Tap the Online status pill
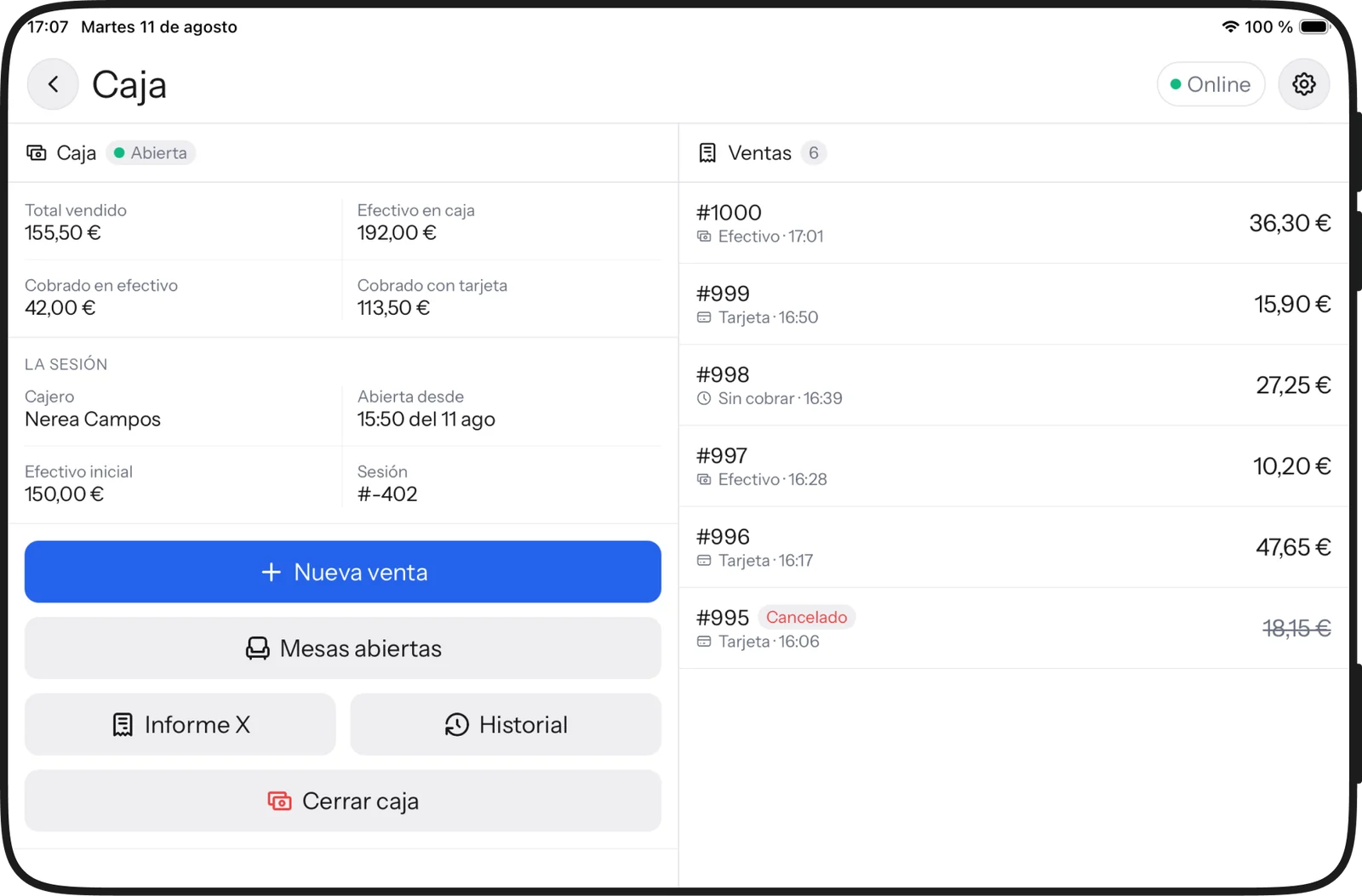Screen dimensions: 1362x896 pyautogui.click(x=1210, y=84)
